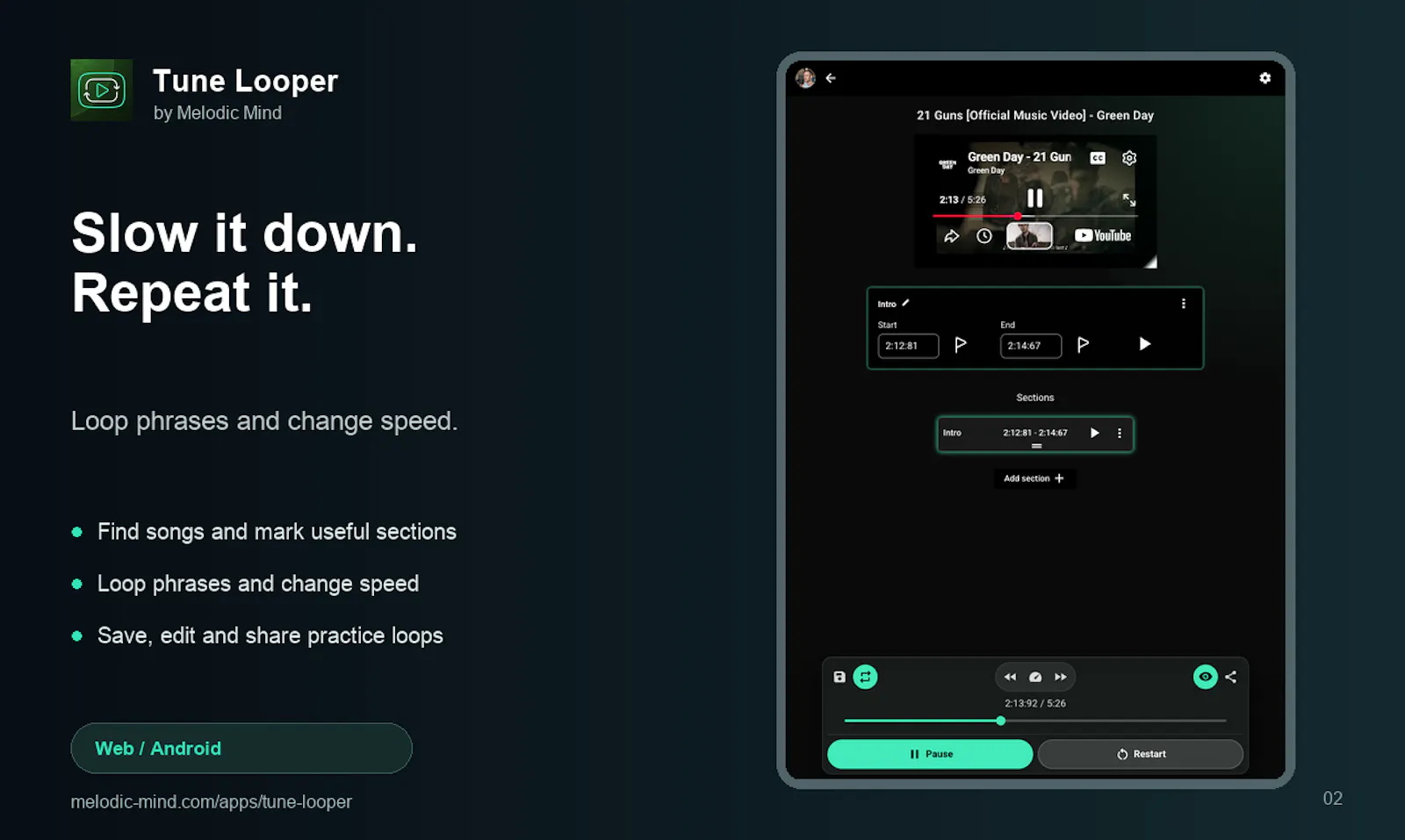The width and height of the screenshot is (1405, 840).
Task: Click YouTube share arrow icon
Action: pos(952,236)
